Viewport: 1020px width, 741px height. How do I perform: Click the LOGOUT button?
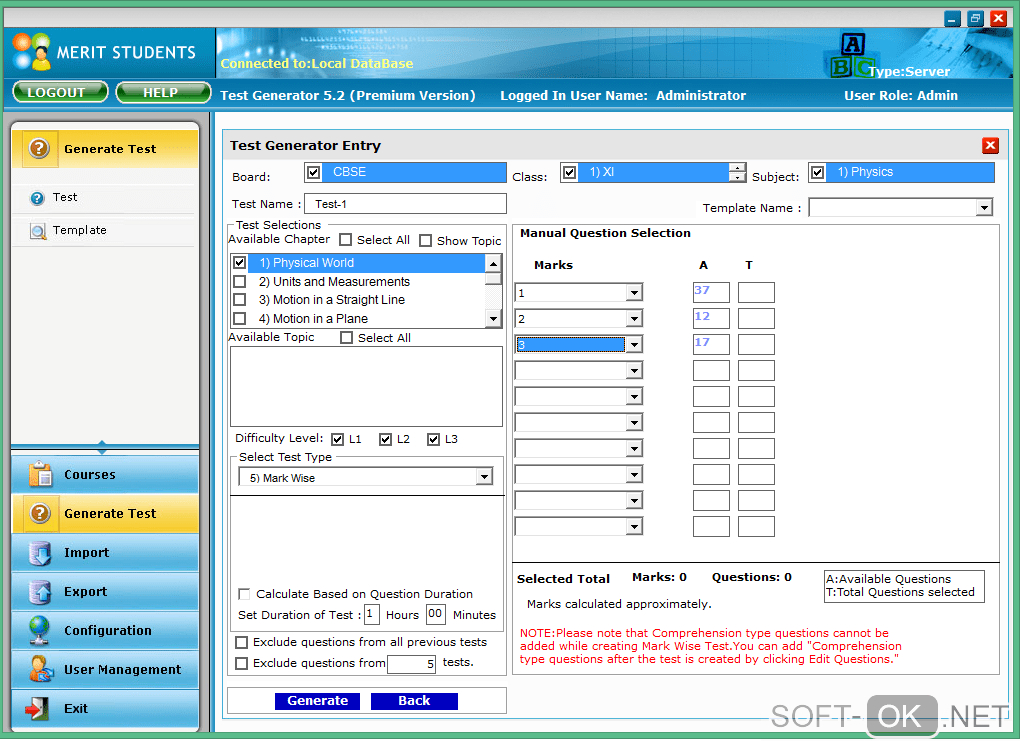click(60, 92)
